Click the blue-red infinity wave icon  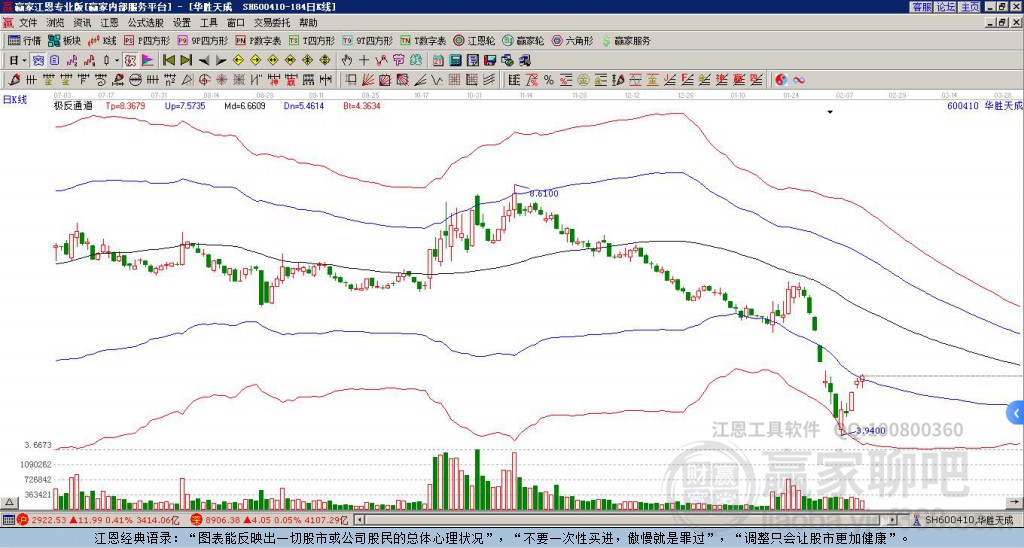(x=799, y=80)
